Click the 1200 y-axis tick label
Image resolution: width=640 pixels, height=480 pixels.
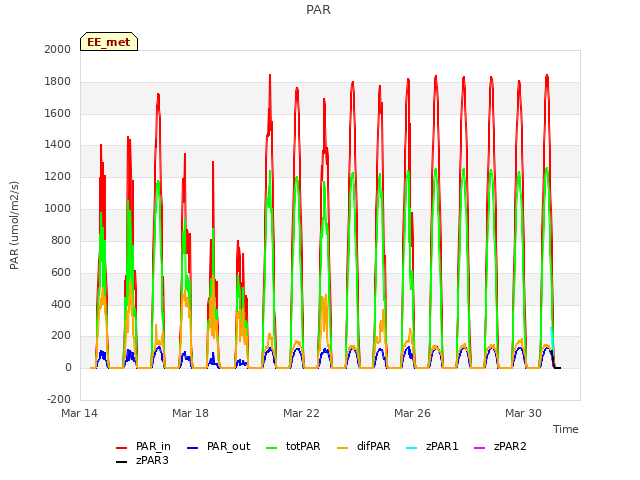(58, 177)
